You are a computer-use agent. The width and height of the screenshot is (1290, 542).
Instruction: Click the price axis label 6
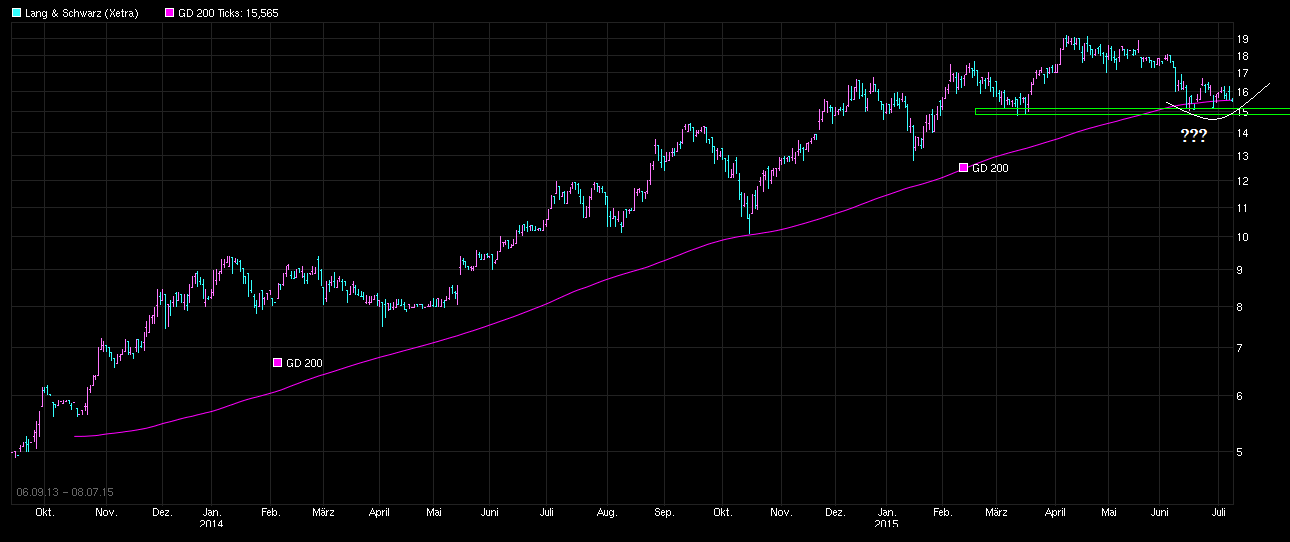1240,396
